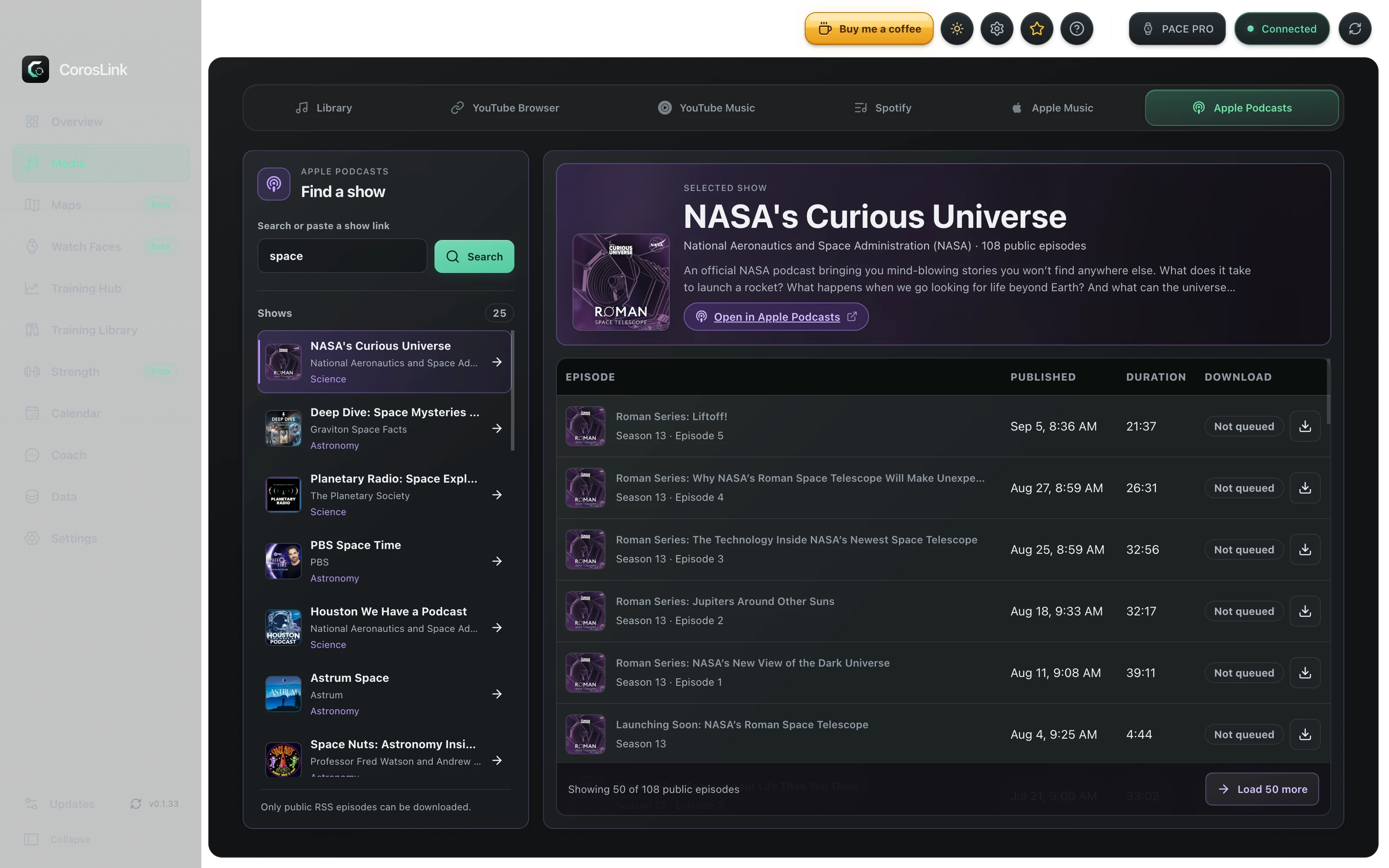The height and width of the screenshot is (868, 1389).
Task: Click the show search field containing space
Action: click(x=342, y=256)
